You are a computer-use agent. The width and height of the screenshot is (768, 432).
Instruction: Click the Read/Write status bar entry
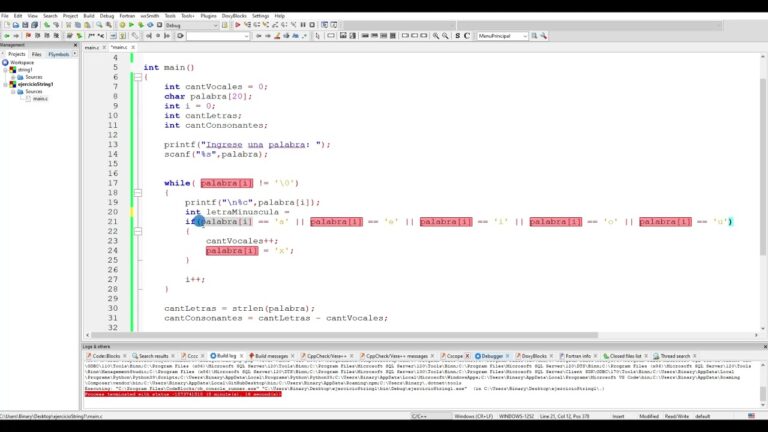(676, 416)
